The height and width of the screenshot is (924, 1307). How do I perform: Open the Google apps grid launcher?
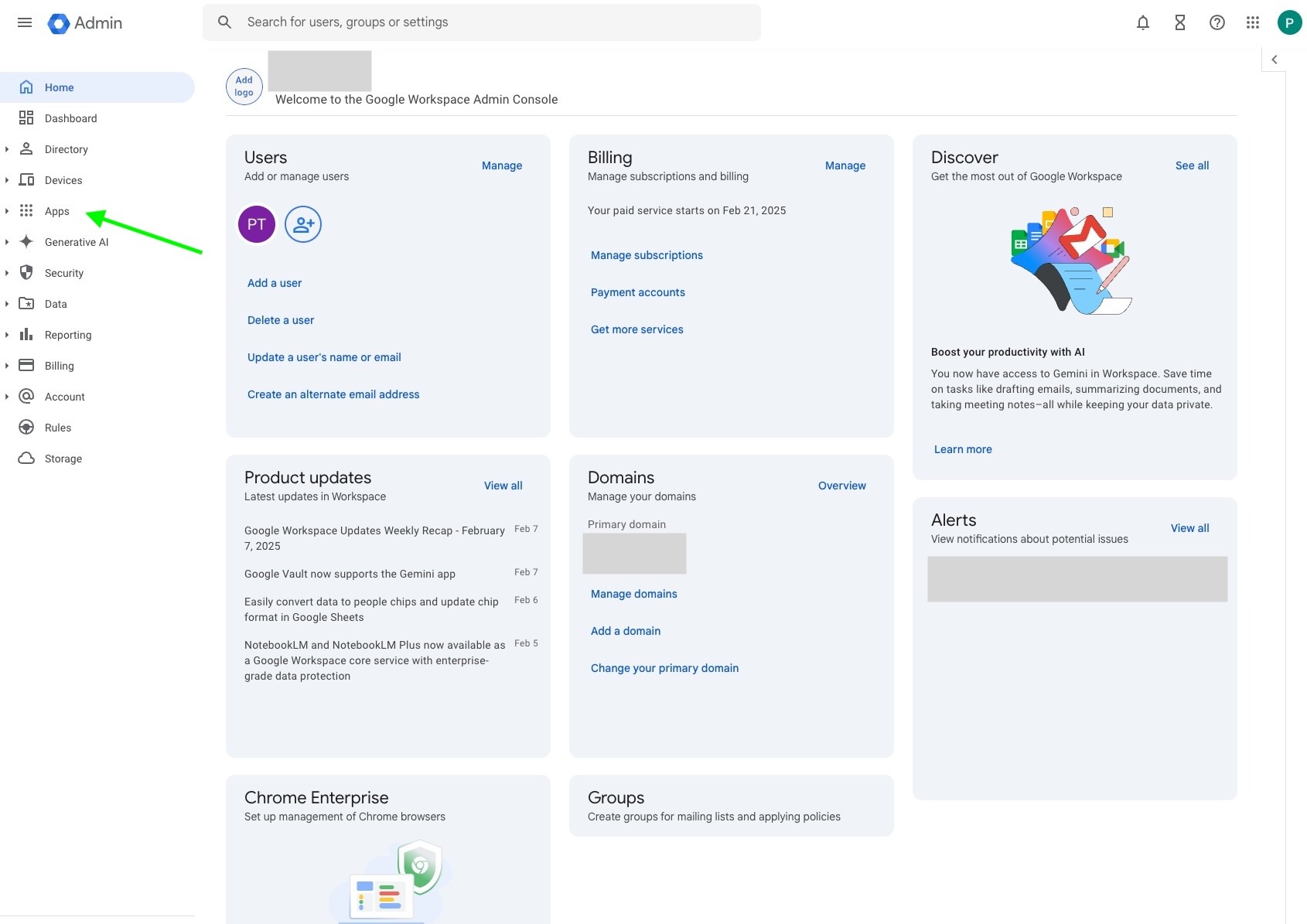[x=1253, y=22]
